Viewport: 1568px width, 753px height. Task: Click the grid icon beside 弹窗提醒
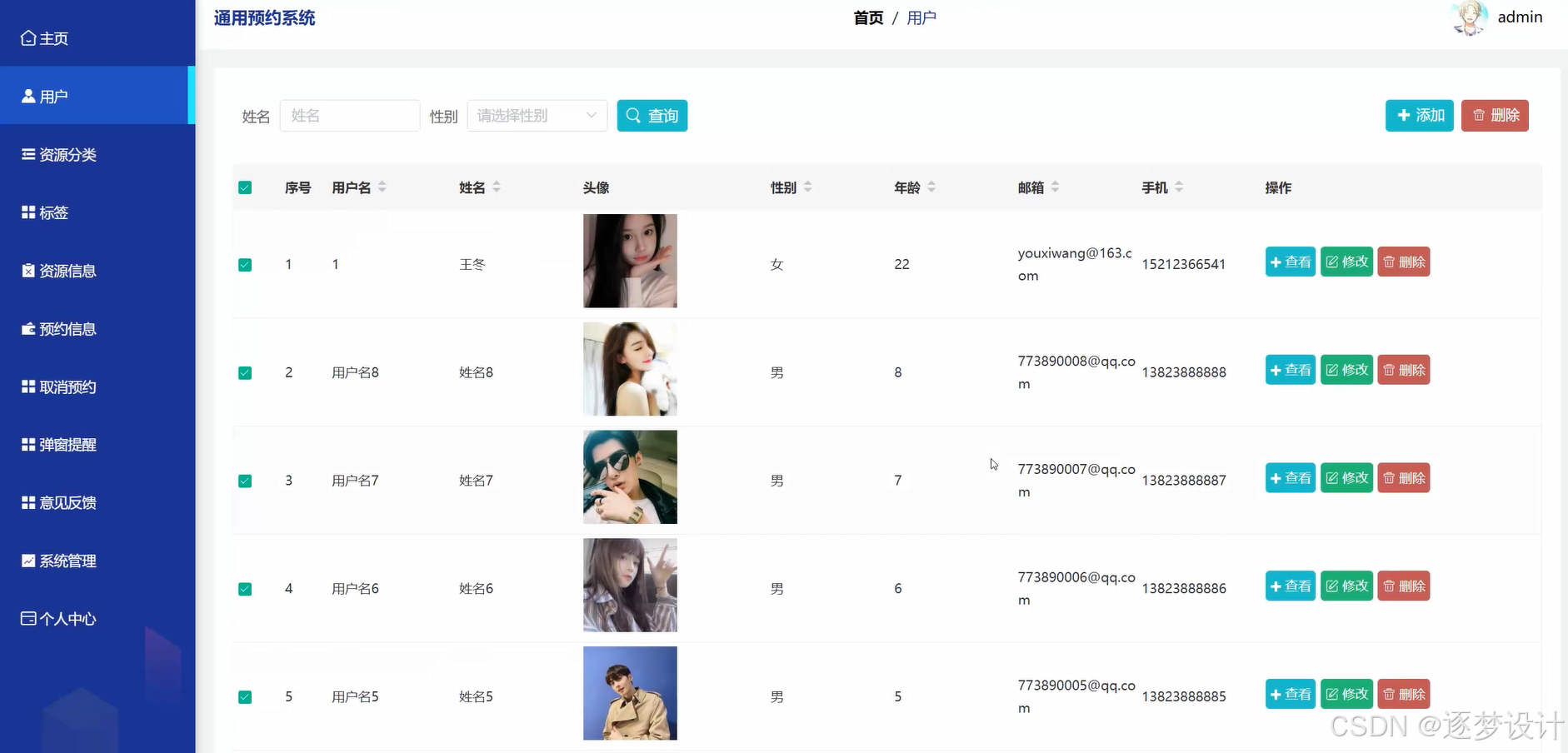pos(28,445)
